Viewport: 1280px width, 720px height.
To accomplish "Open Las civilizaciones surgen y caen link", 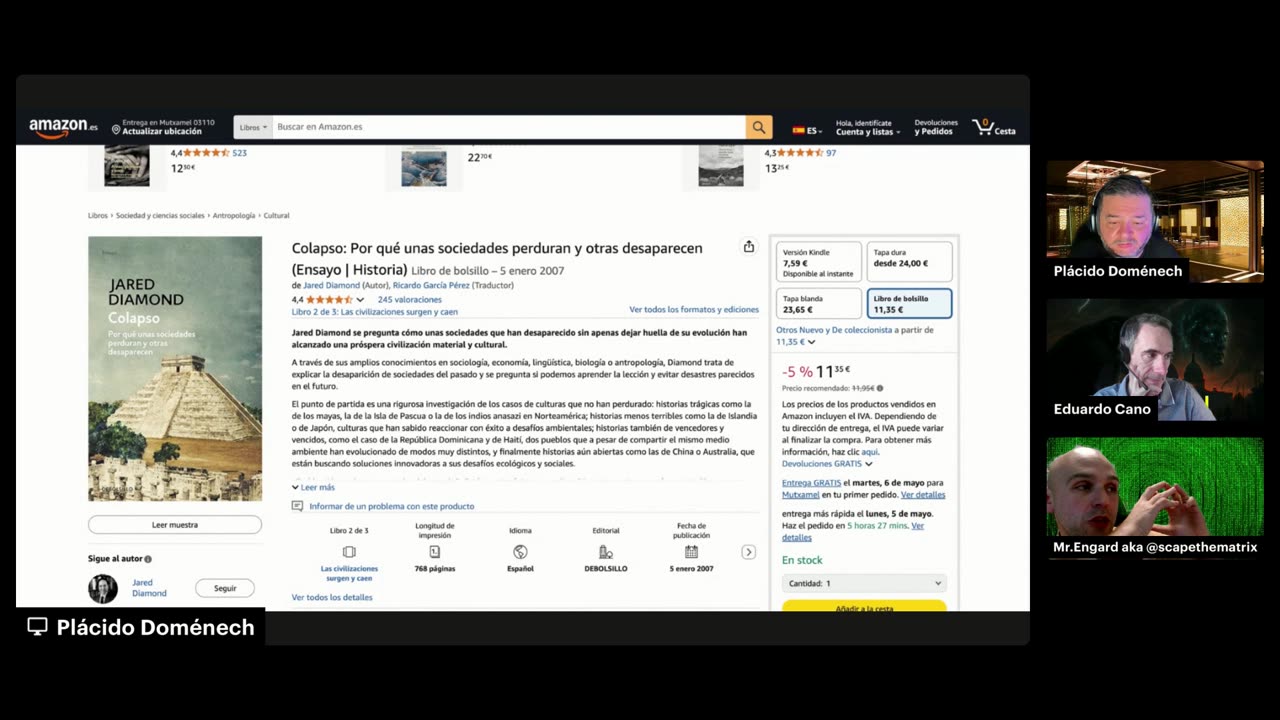I will point(349,573).
